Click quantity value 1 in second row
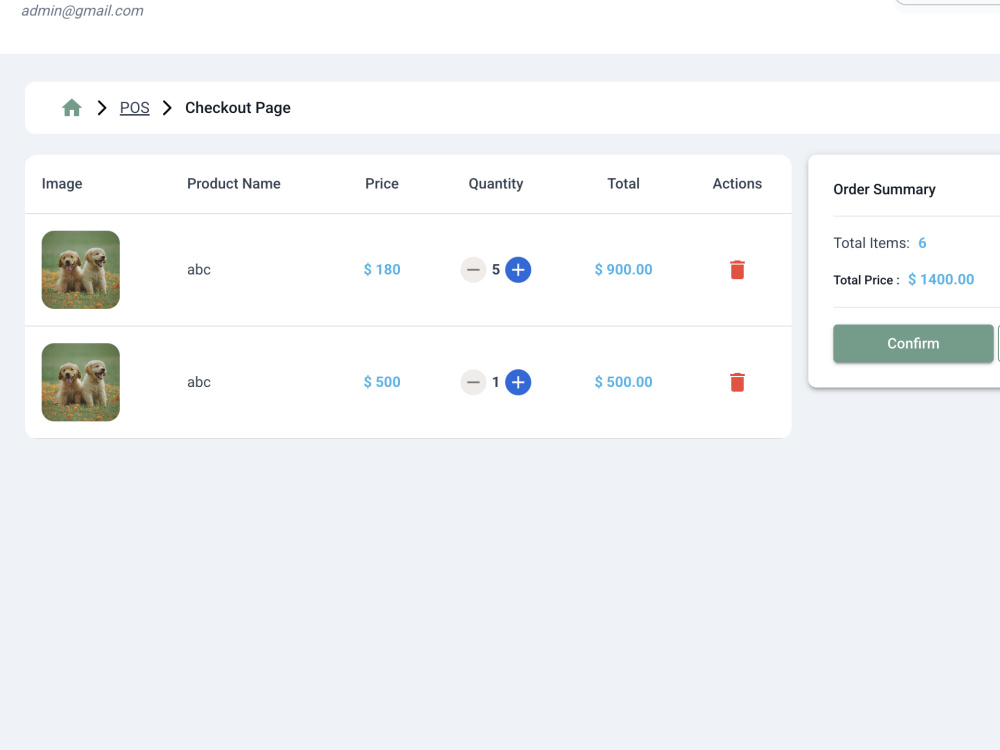This screenshot has height=750, width=1000. click(x=496, y=382)
